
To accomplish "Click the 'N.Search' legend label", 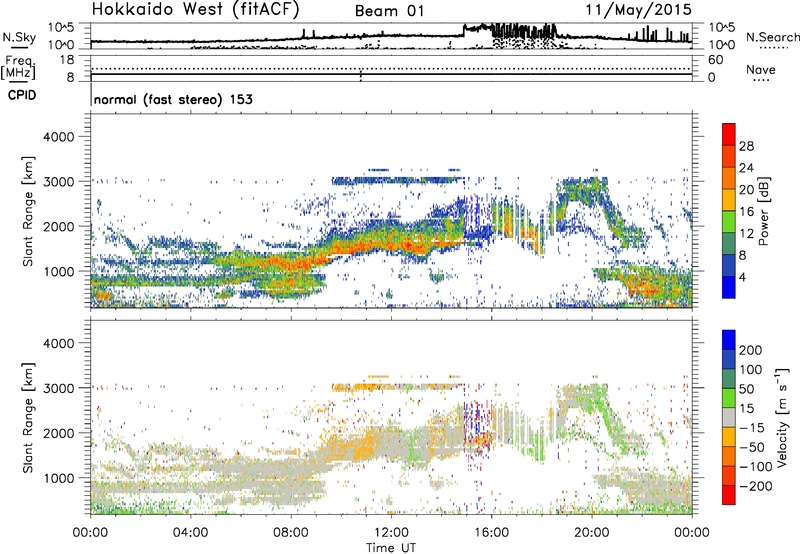I will click(x=772, y=37).
